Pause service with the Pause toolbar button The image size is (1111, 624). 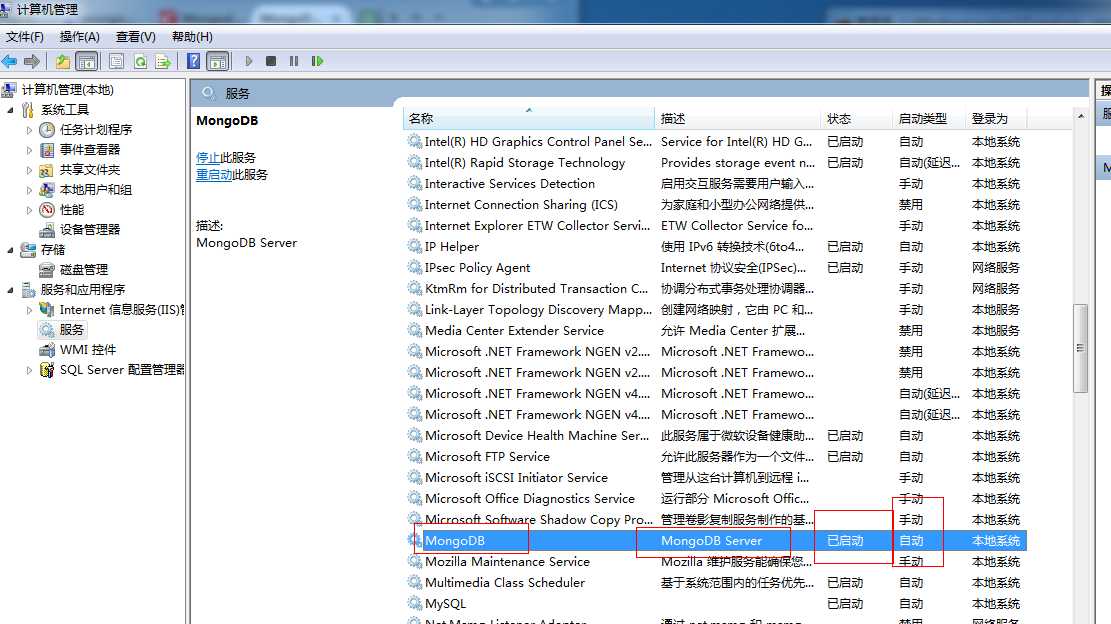pos(294,62)
